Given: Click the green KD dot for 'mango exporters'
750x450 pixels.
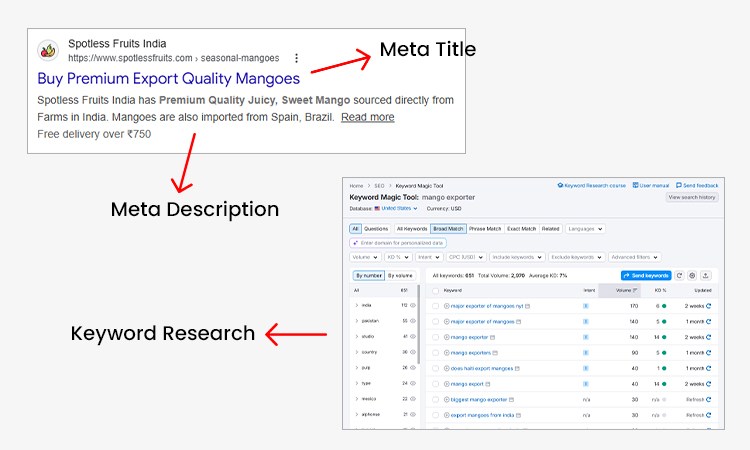Looking at the screenshot, I should (x=664, y=353).
